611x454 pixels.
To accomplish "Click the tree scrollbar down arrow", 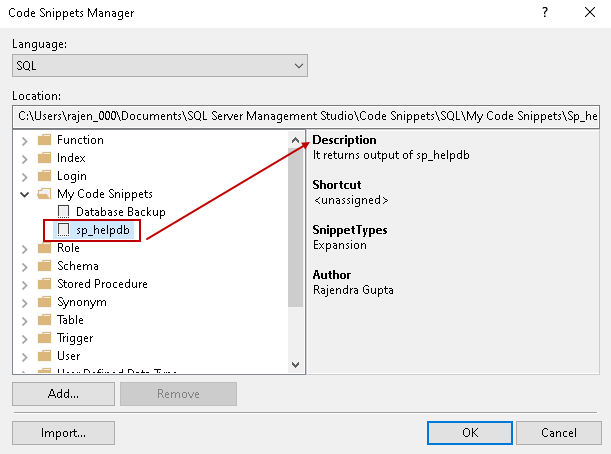I will [x=295, y=366].
